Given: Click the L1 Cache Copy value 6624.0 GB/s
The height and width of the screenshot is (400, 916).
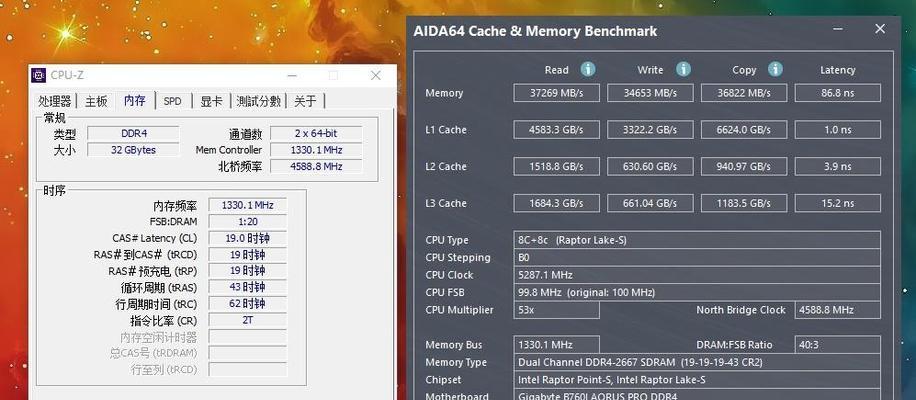Looking at the screenshot, I should (x=744, y=130).
